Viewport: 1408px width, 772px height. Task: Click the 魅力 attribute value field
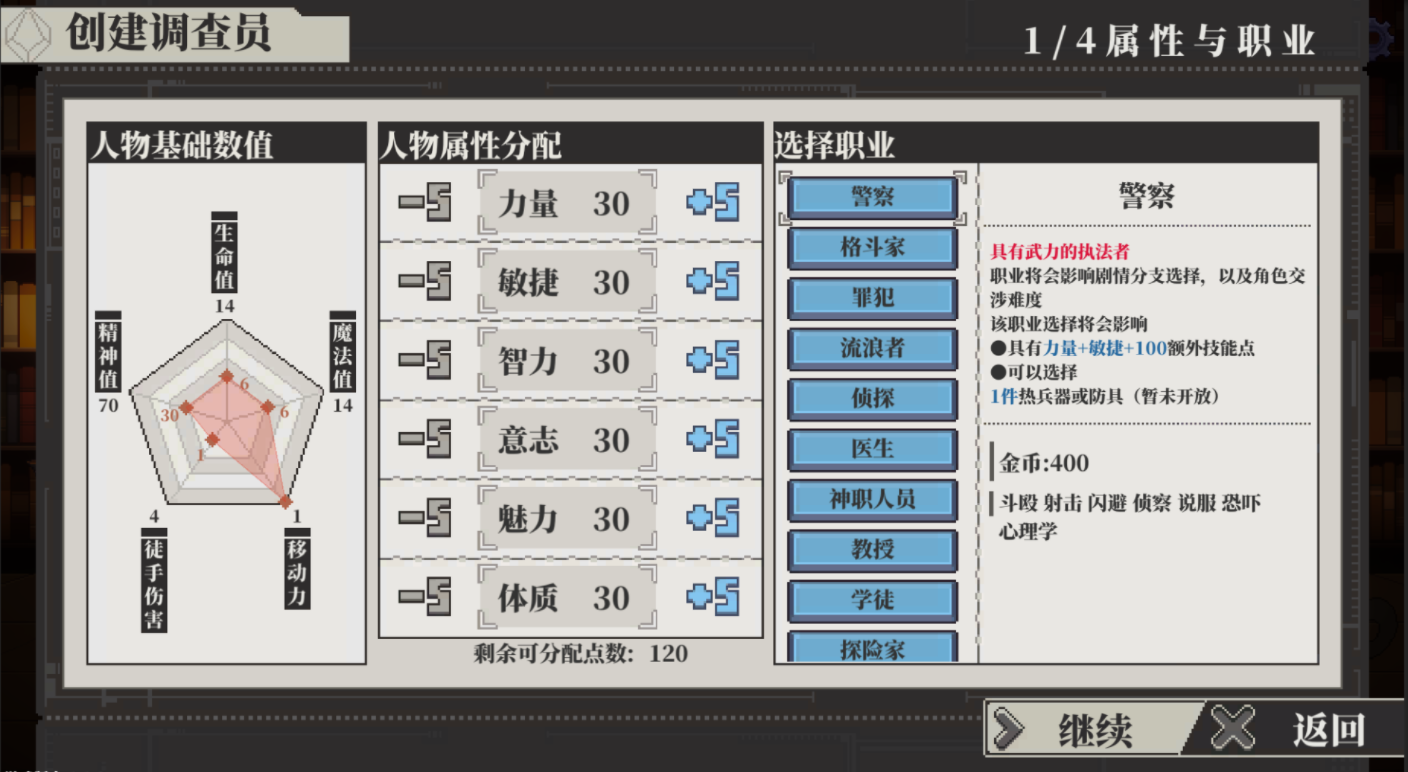coord(567,519)
